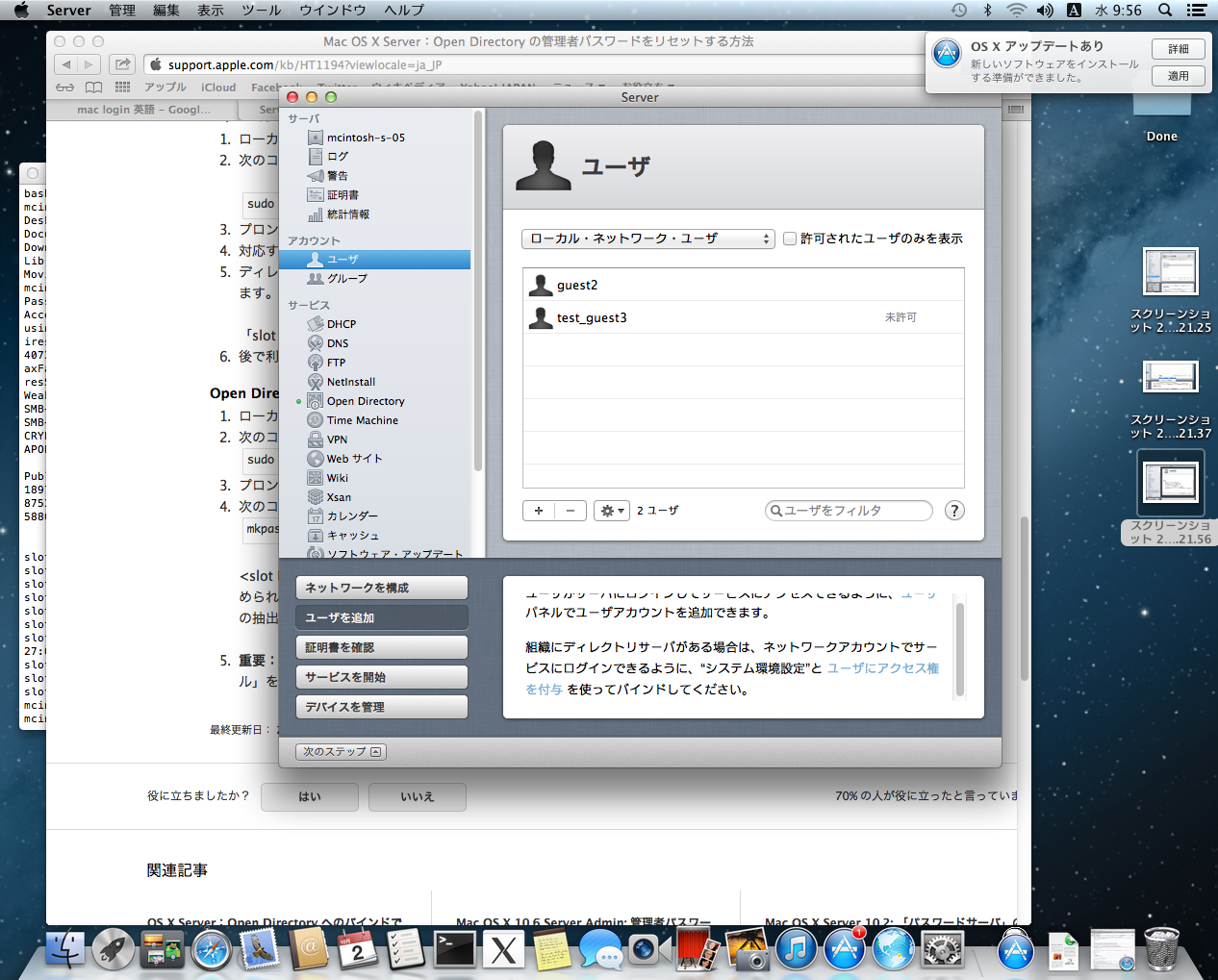1218x980 pixels.
Task: Select user test_guest3 in the list
Action: [x=744, y=317]
